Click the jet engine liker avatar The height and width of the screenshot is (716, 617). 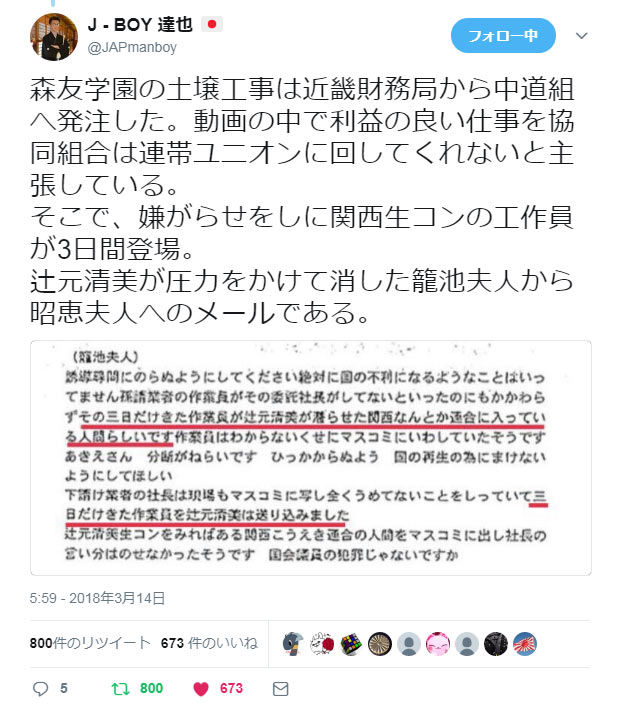pos(380,644)
